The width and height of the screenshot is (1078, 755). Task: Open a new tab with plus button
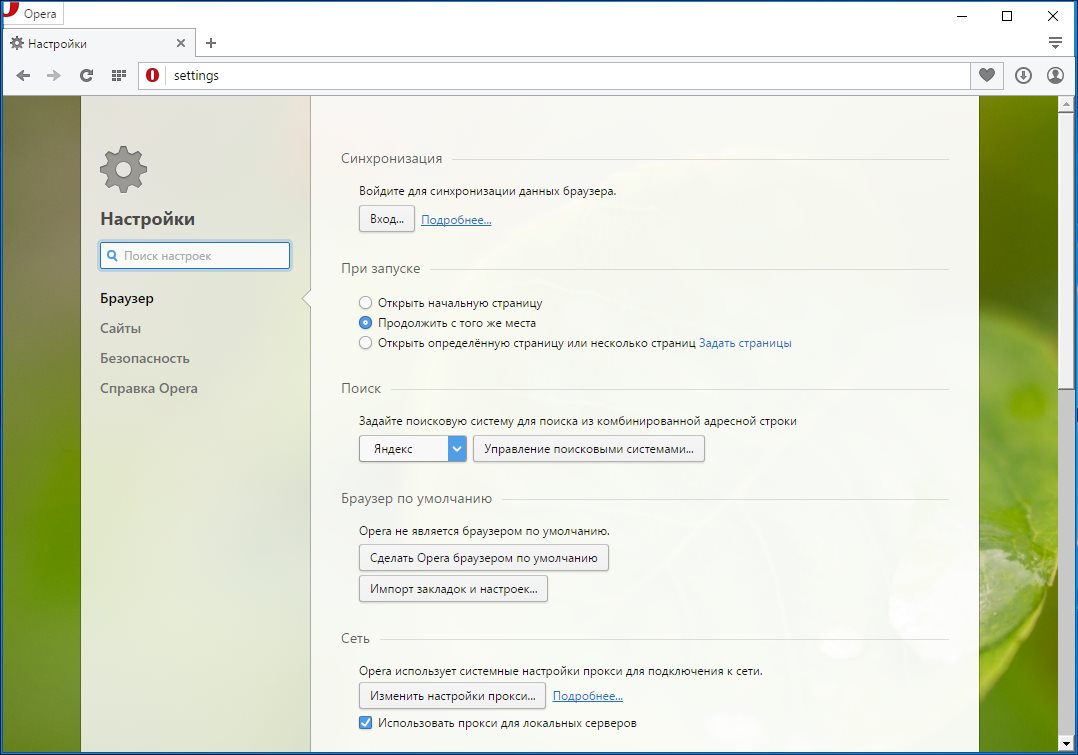coord(211,43)
